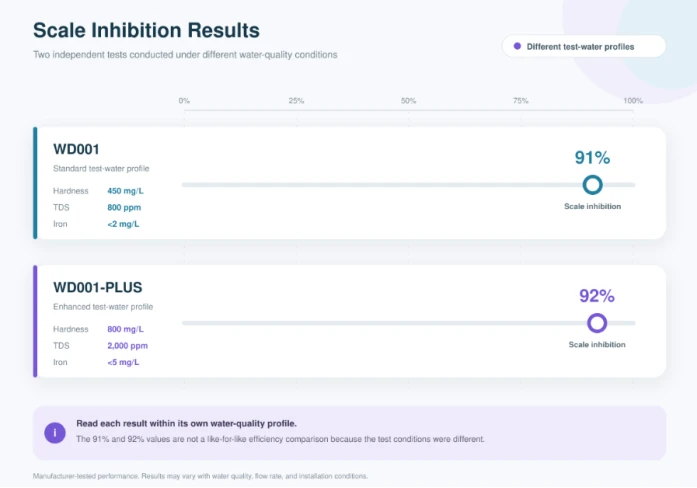The image size is (697, 488).
Task: Click the 92% result figure
Action: 597,296
